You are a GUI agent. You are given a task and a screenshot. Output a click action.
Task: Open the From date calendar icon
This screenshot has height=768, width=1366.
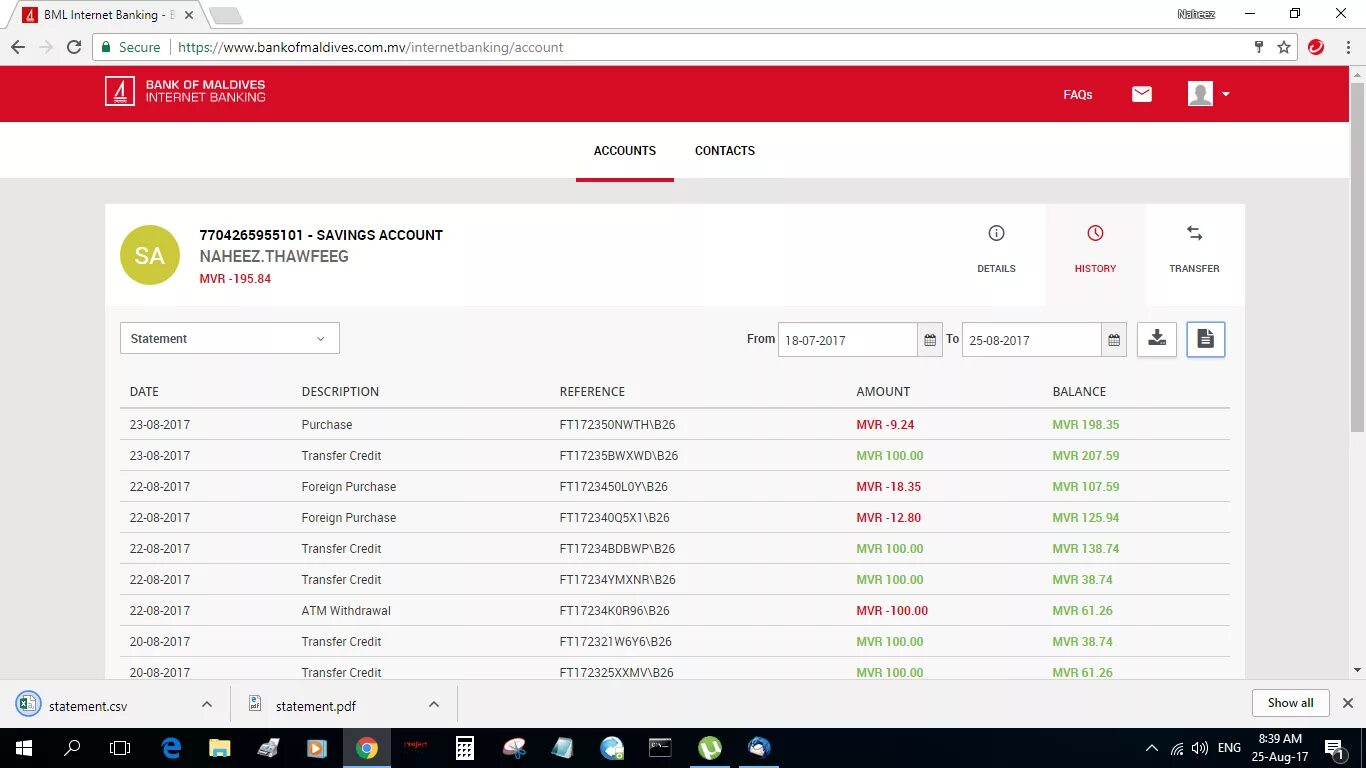coord(930,340)
